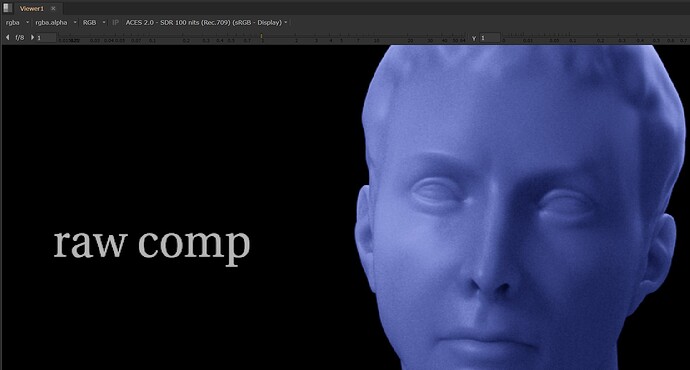Screen dimensions: 690x370
Task: Click the blue head render in the viewer
Action: pyautogui.click(x=521, y=207)
